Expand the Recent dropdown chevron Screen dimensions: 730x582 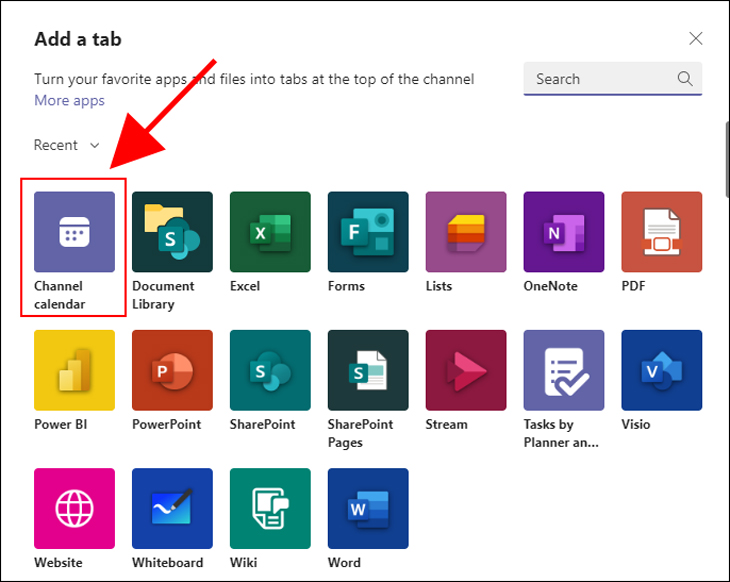point(95,145)
